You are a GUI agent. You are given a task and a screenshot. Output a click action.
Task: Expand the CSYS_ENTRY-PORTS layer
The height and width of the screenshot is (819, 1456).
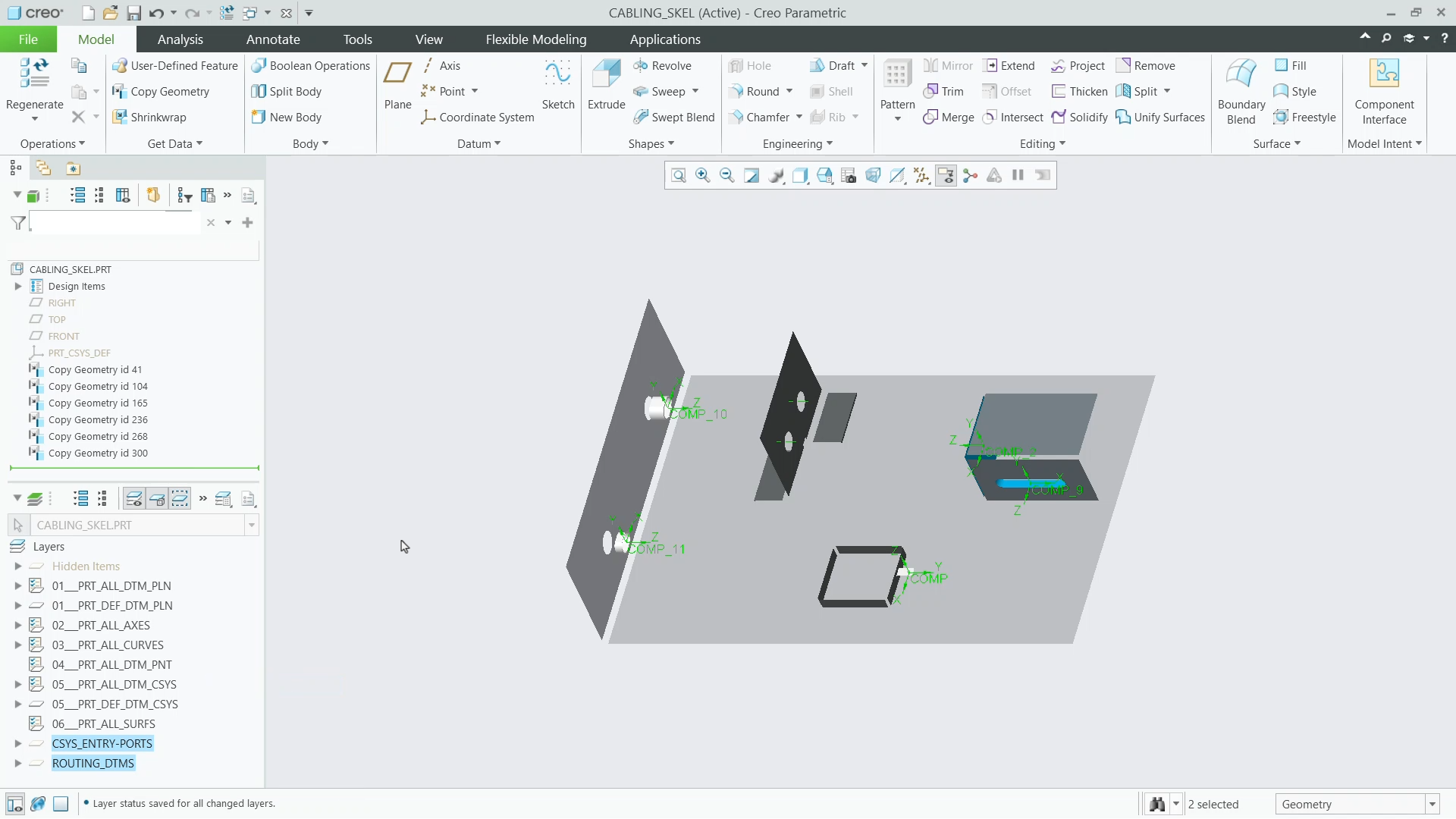click(x=17, y=744)
